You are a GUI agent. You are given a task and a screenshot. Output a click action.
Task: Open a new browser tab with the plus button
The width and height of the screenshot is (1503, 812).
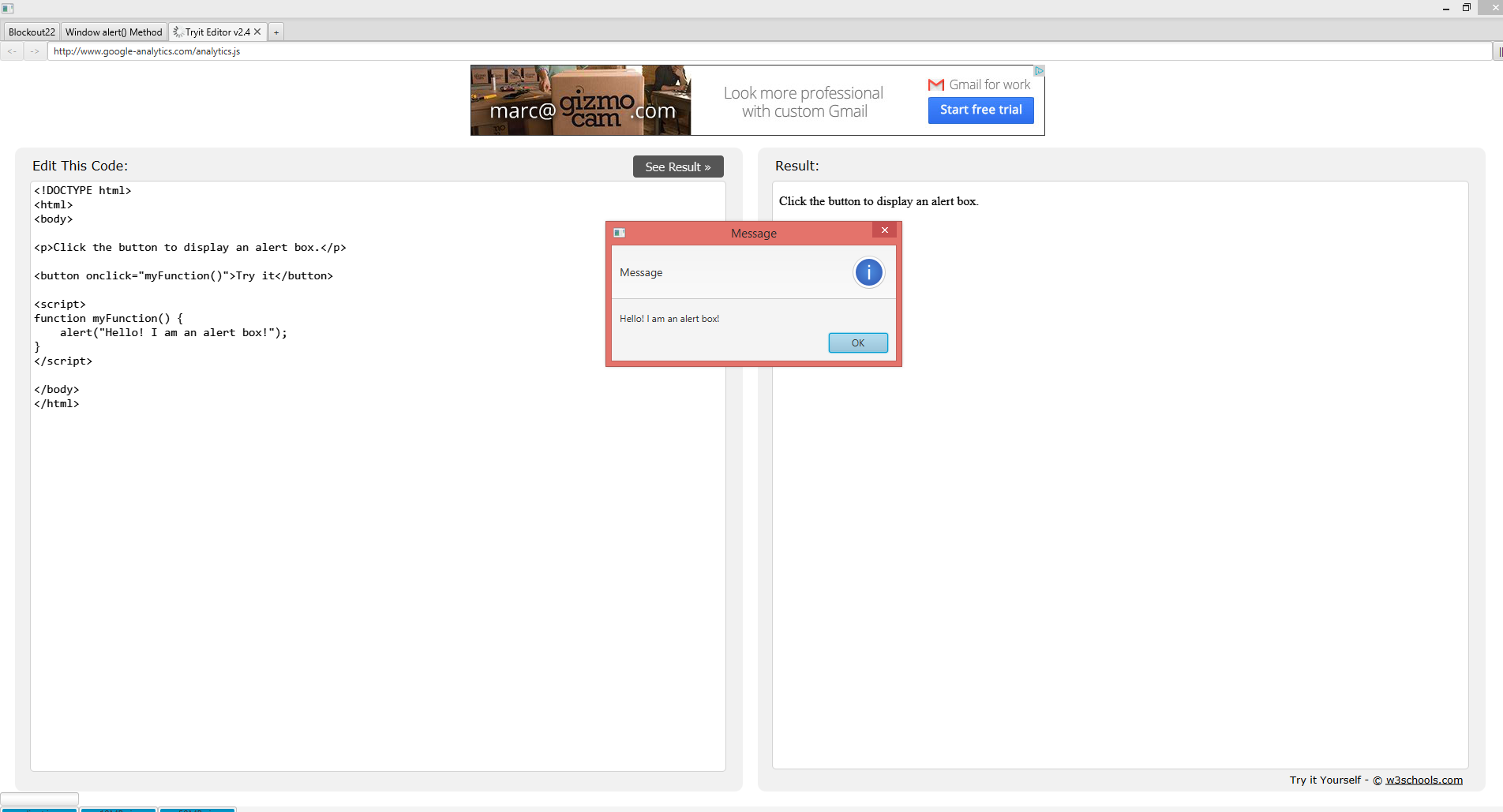pos(275,32)
